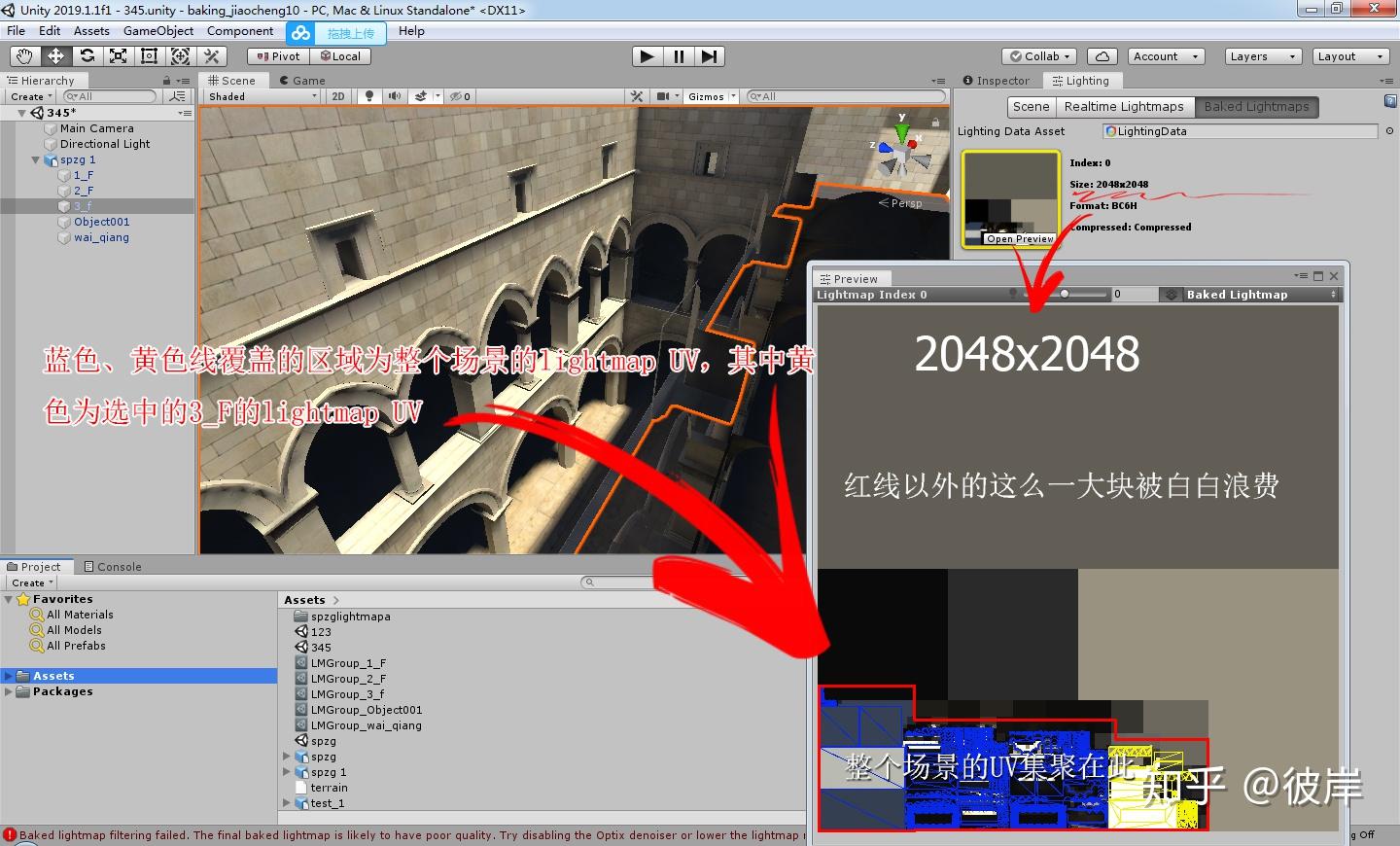This screenshot has height=846, width=1400.
Task: Select Directional Light in Hierarchy
Action: pyautogui.click(x=104, y=144)
